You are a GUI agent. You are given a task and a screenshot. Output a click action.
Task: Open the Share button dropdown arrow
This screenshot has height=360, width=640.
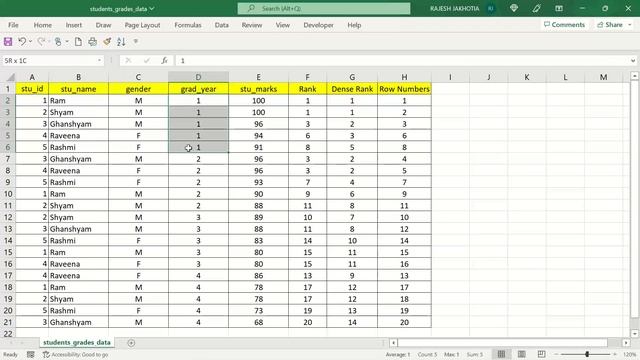click(x=629, y=25)
